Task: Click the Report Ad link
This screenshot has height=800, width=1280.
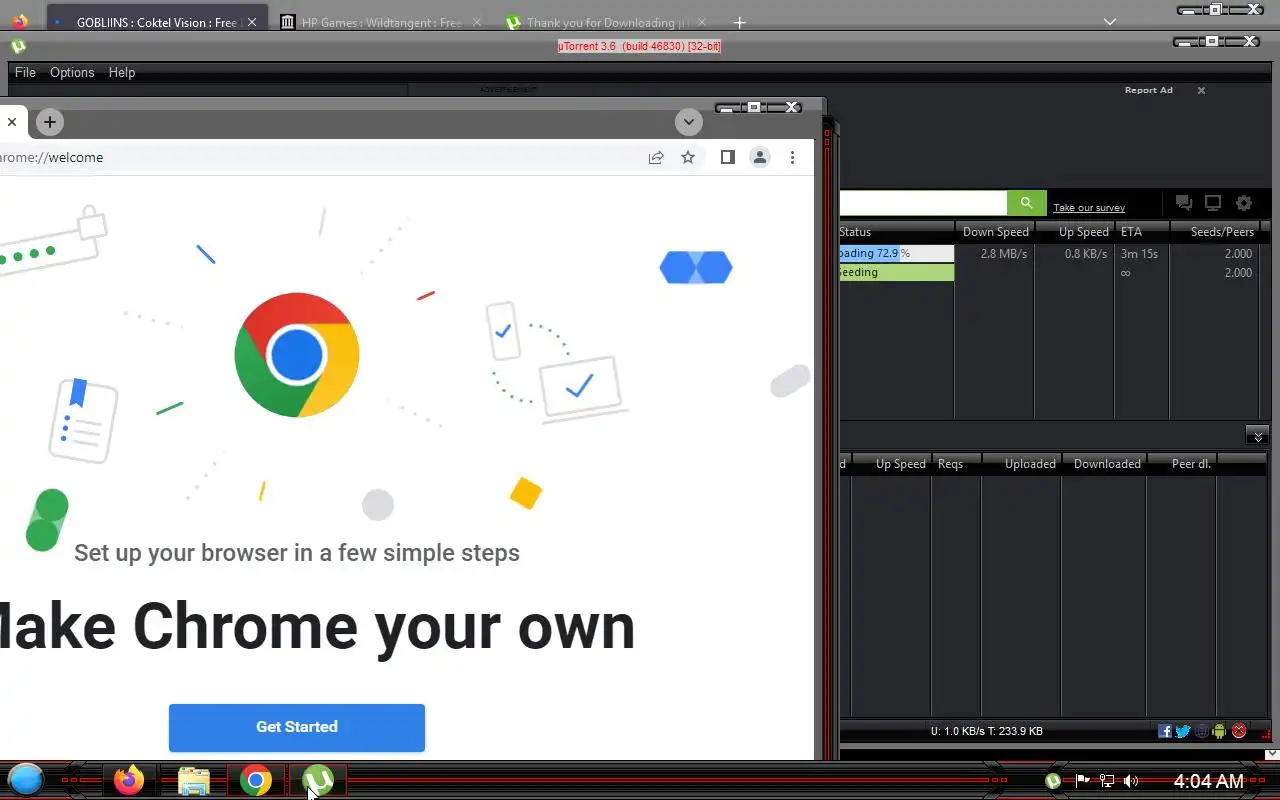Action: (x=1149, y=90)
